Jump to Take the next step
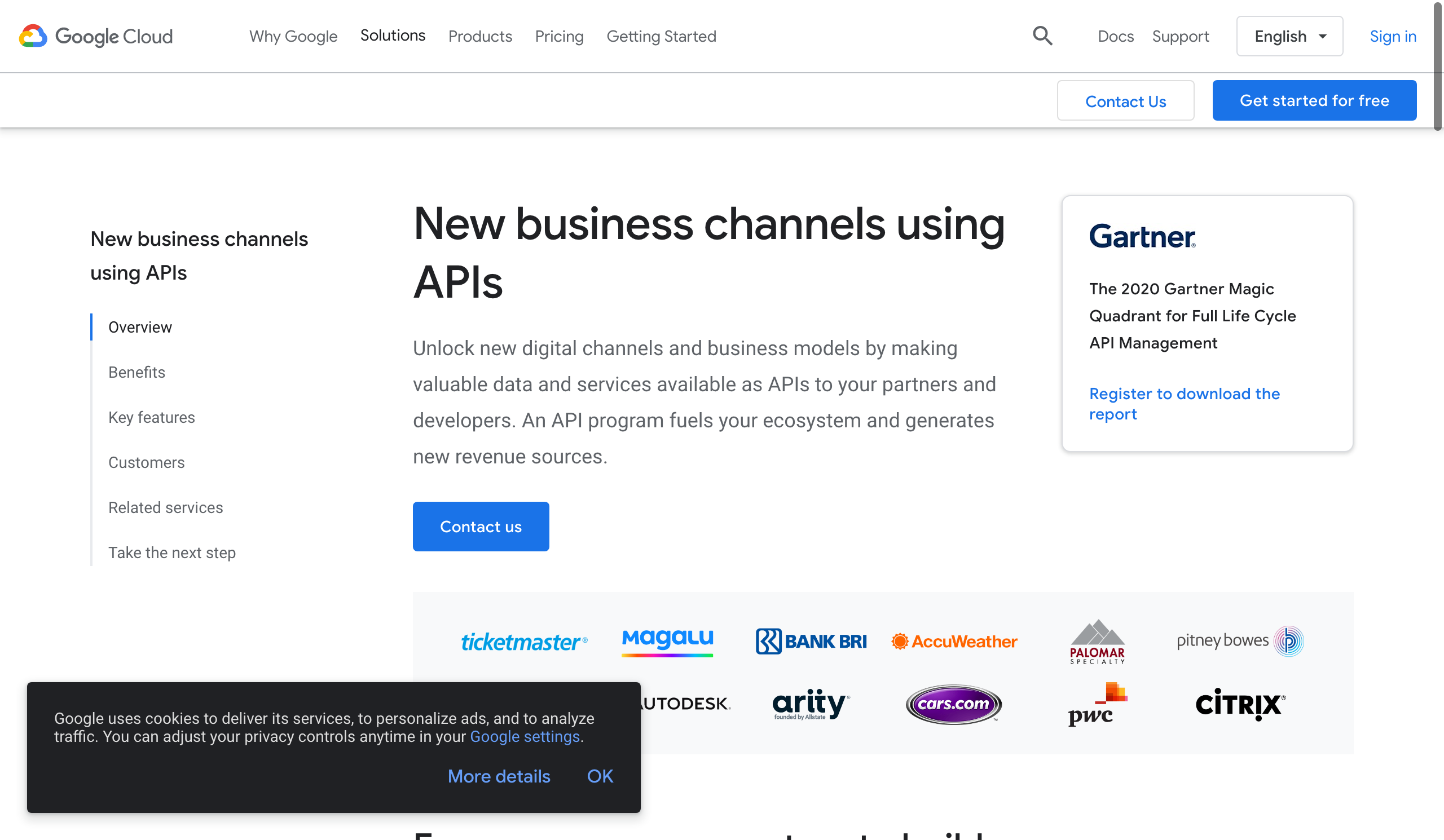The height and width of the screenshot is (840, 1444). (x=172, y=552)
